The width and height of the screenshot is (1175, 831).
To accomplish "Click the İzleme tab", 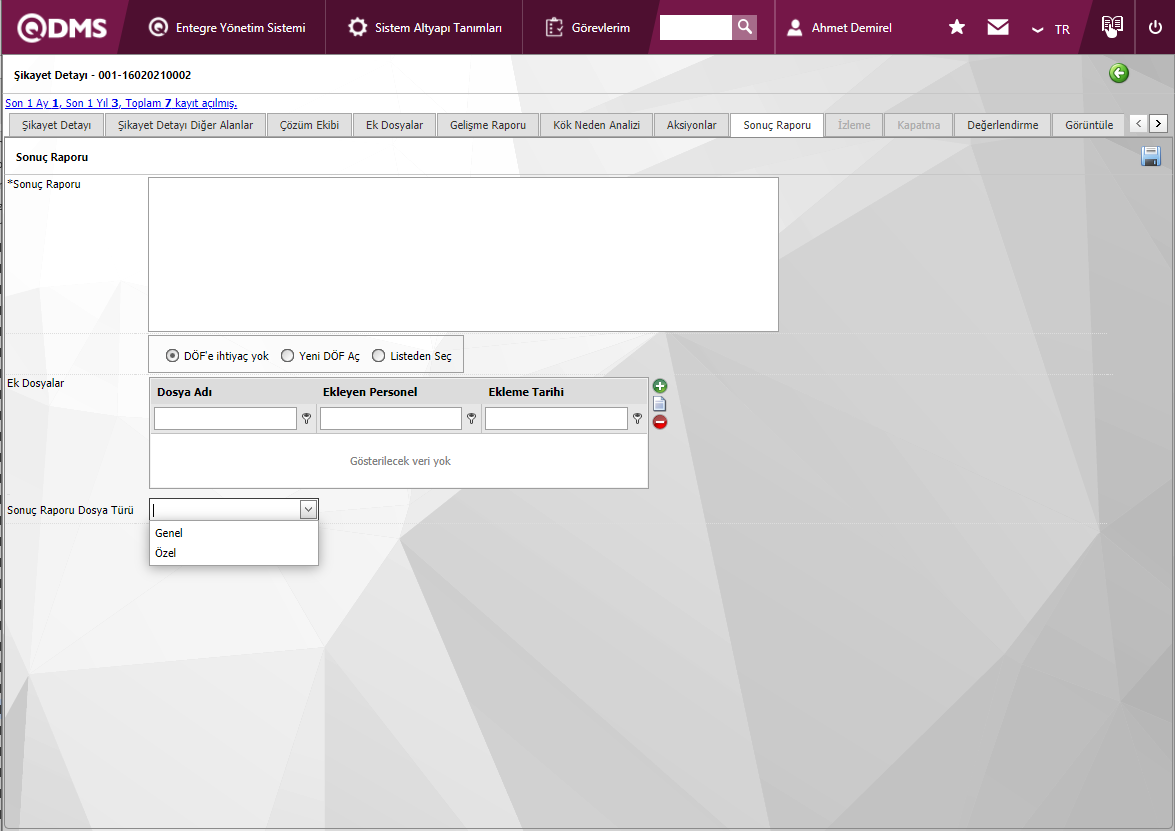I will [x=854, y=125].
